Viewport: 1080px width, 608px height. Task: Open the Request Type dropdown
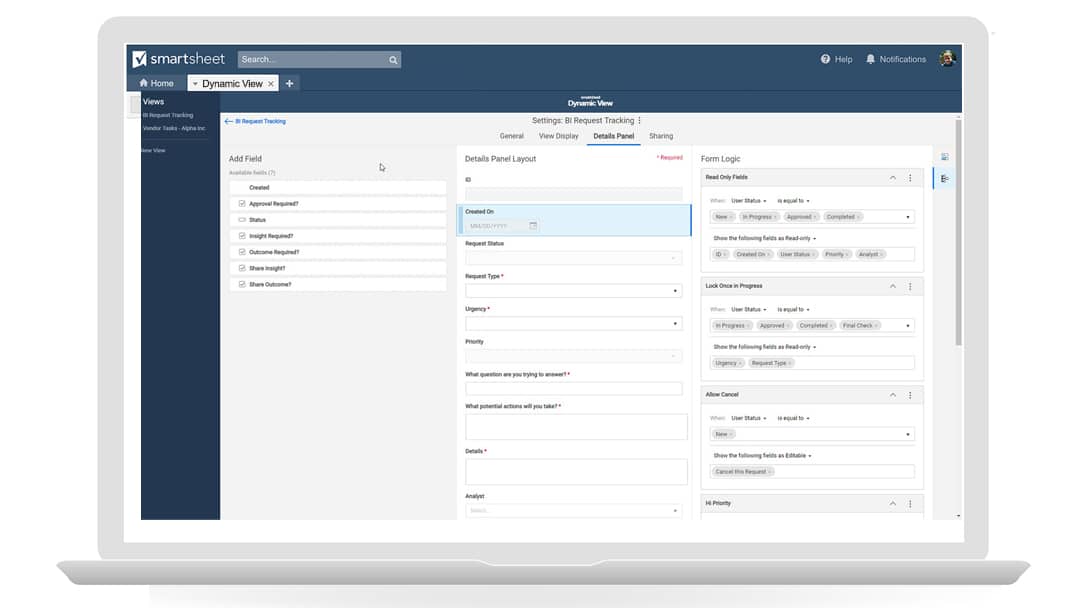(x=574, y=291)
